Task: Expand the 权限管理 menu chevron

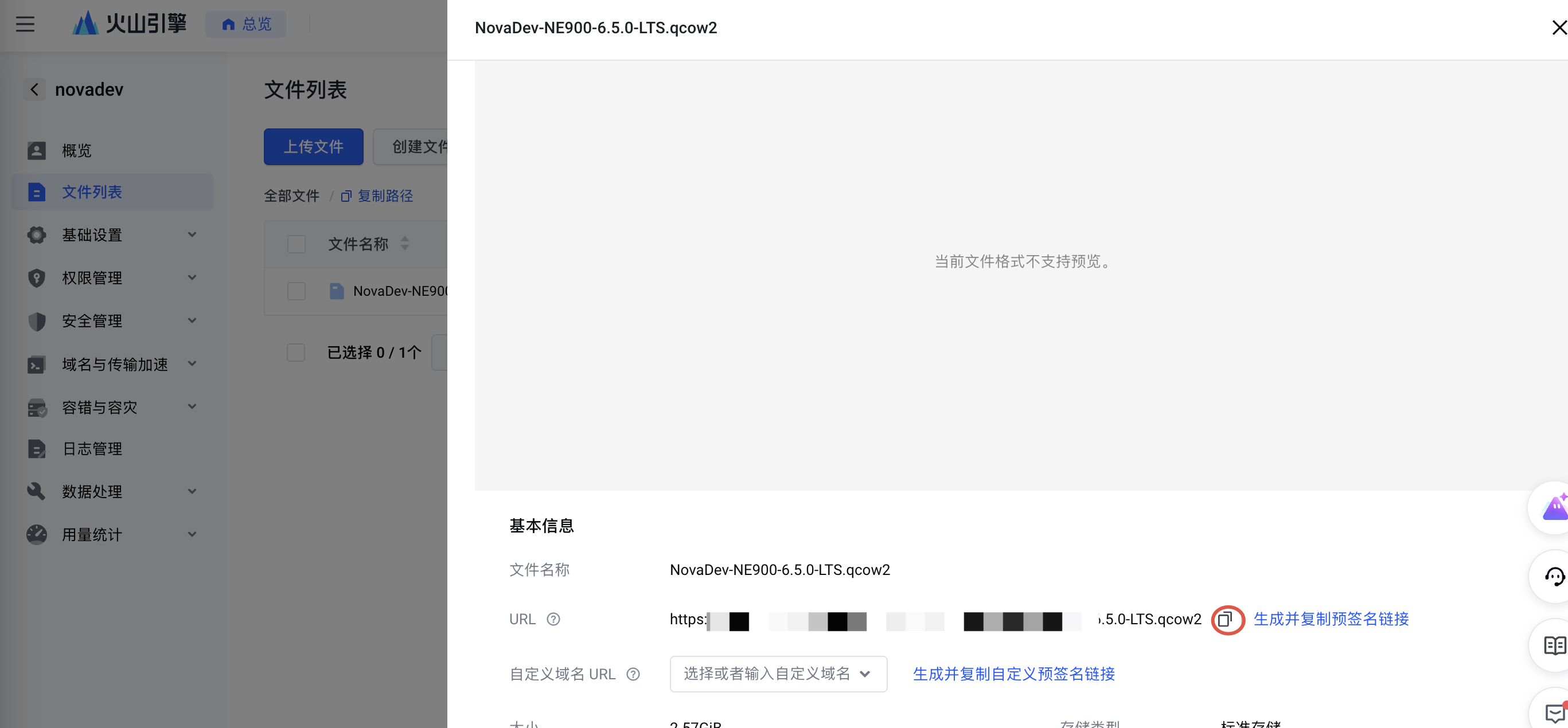Action: coord(192,278)
